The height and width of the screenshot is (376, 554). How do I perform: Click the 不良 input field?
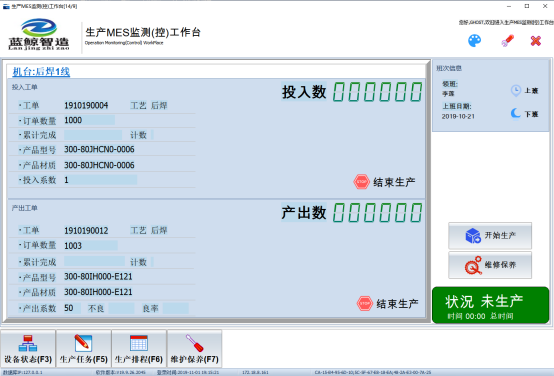coord(121,308)
